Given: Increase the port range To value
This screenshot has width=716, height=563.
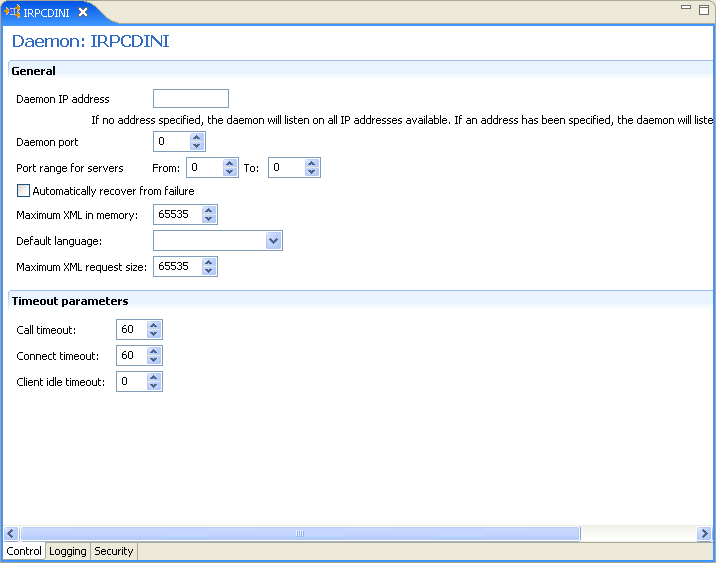Looking at the screenshot, I should [x=311, y=163].
